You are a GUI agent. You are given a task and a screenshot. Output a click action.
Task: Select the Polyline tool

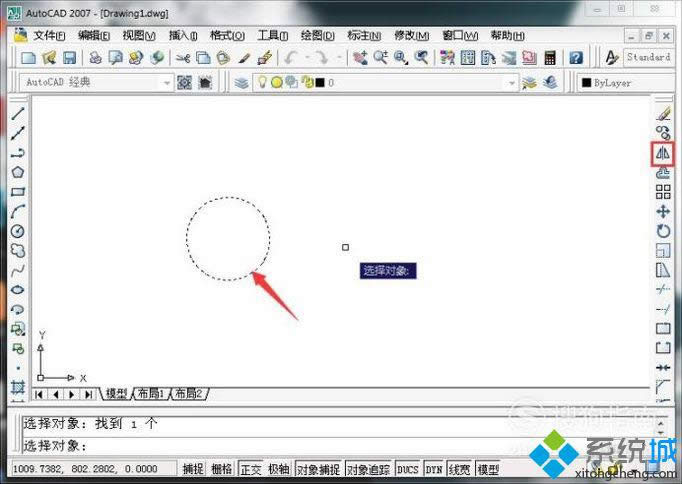(x=18, y=153)
